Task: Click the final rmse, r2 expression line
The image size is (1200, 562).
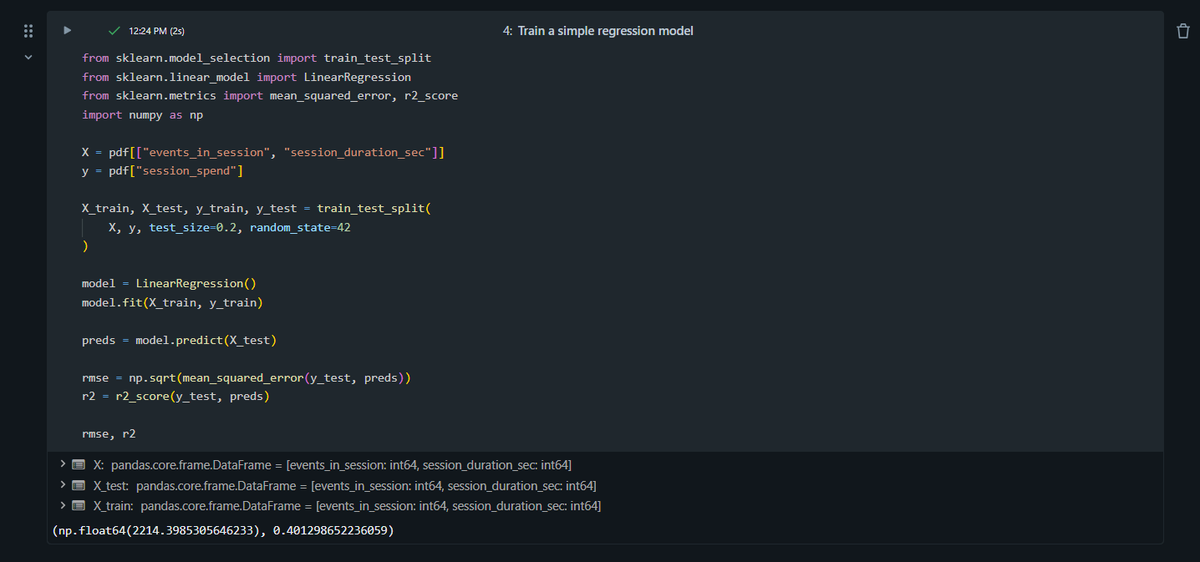Action: tap(109, 435)
